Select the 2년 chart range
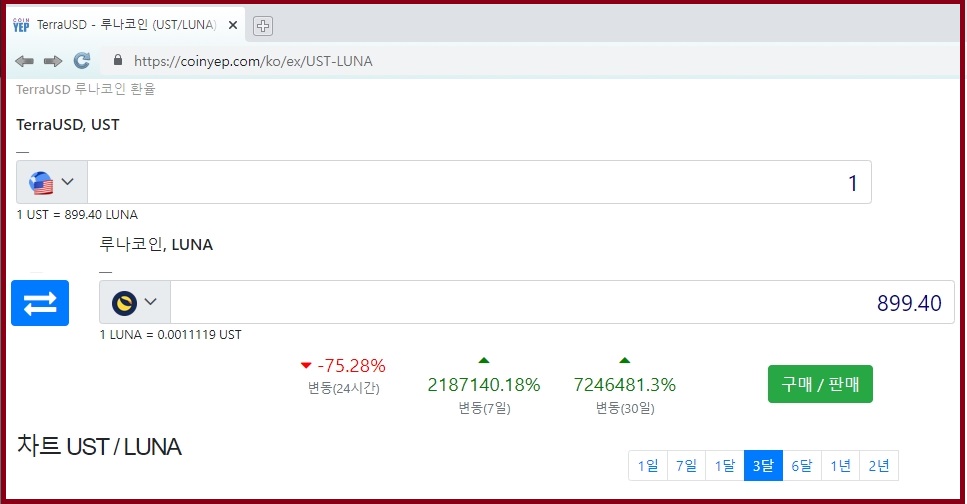The width and height of the screenshot is (967, 504). [879, 466]
